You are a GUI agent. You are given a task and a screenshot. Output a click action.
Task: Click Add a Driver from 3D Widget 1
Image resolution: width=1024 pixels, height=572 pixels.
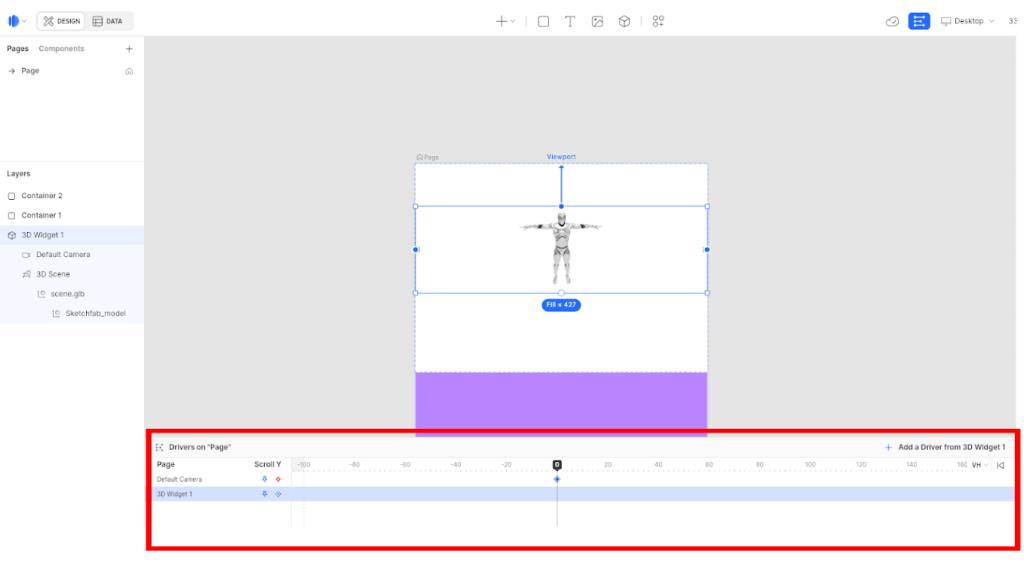(x=944, y=447)
